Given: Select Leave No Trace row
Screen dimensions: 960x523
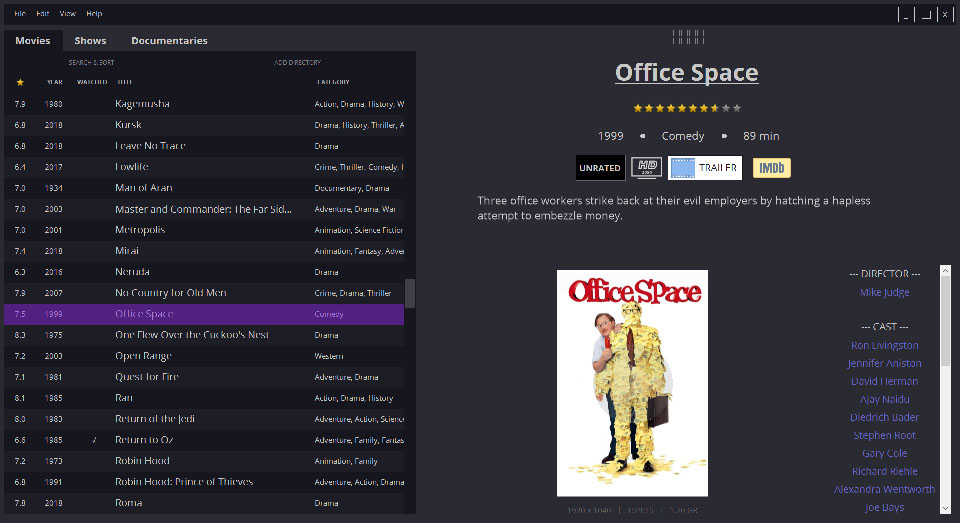Looking at the screenshot, I should pos(204,146).
